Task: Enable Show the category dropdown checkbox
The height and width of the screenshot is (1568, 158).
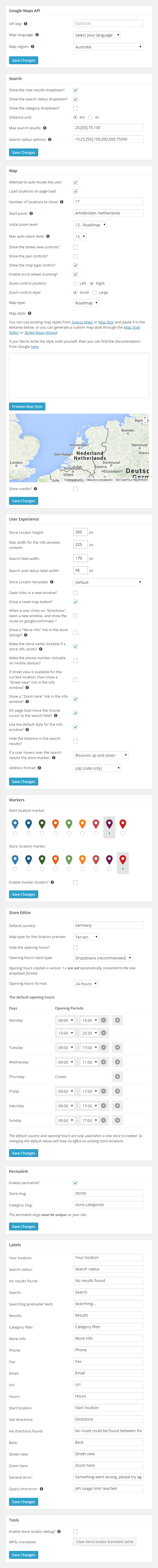Action: [75, 108]
